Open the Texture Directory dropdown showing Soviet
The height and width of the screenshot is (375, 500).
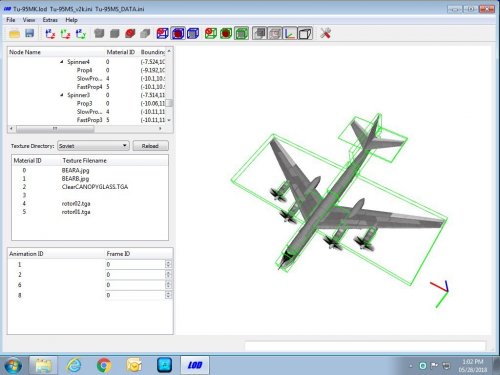click(x=93, y=146)
